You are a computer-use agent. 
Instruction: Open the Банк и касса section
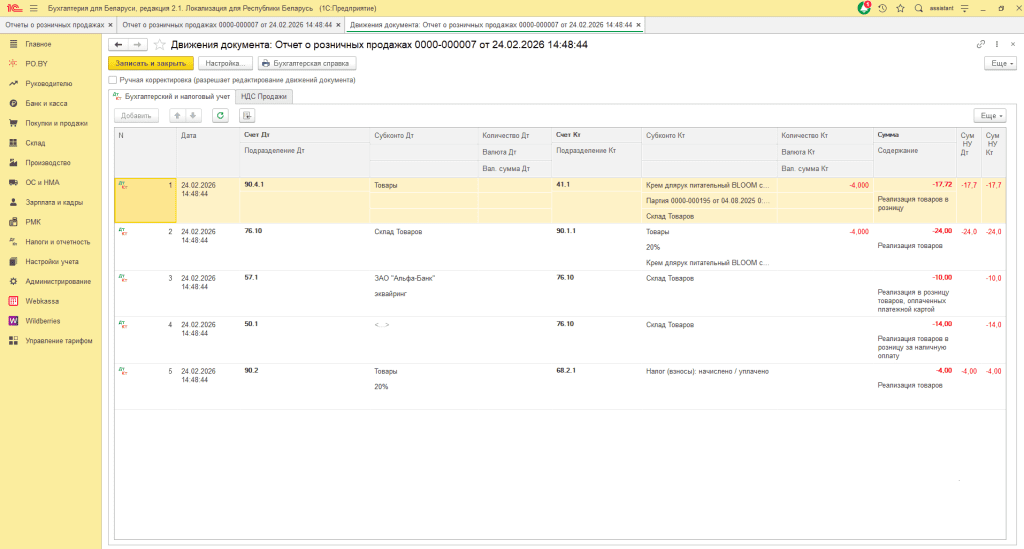click(47, 103)
